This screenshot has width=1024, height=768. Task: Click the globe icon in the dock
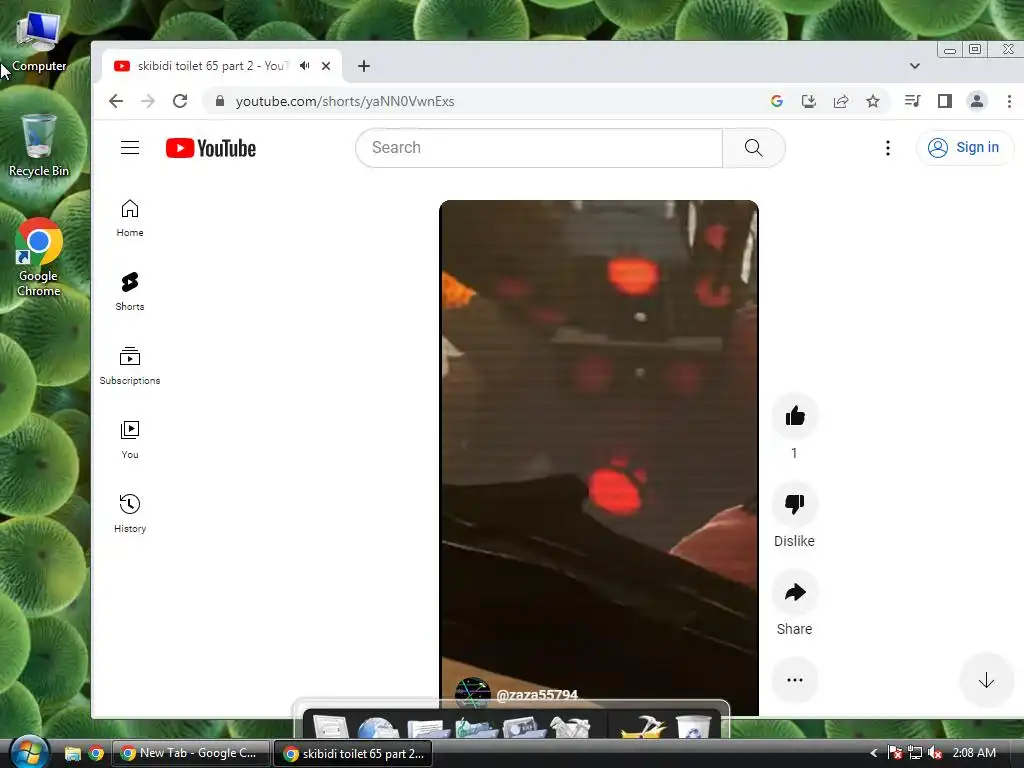[x=378, y=728]
